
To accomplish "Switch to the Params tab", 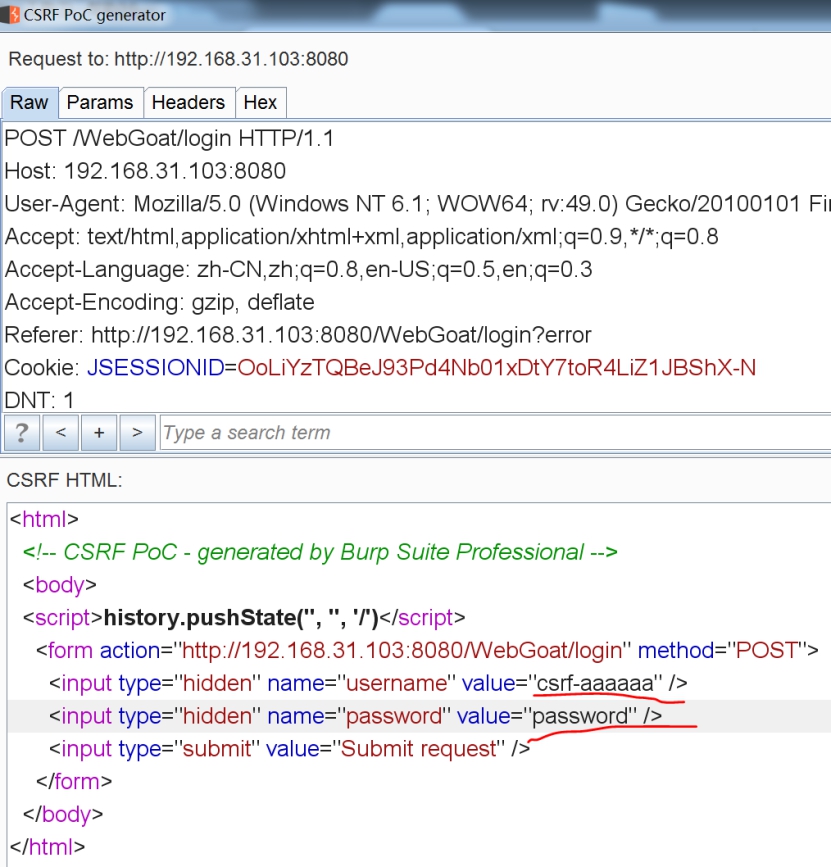I will [101, 103].
